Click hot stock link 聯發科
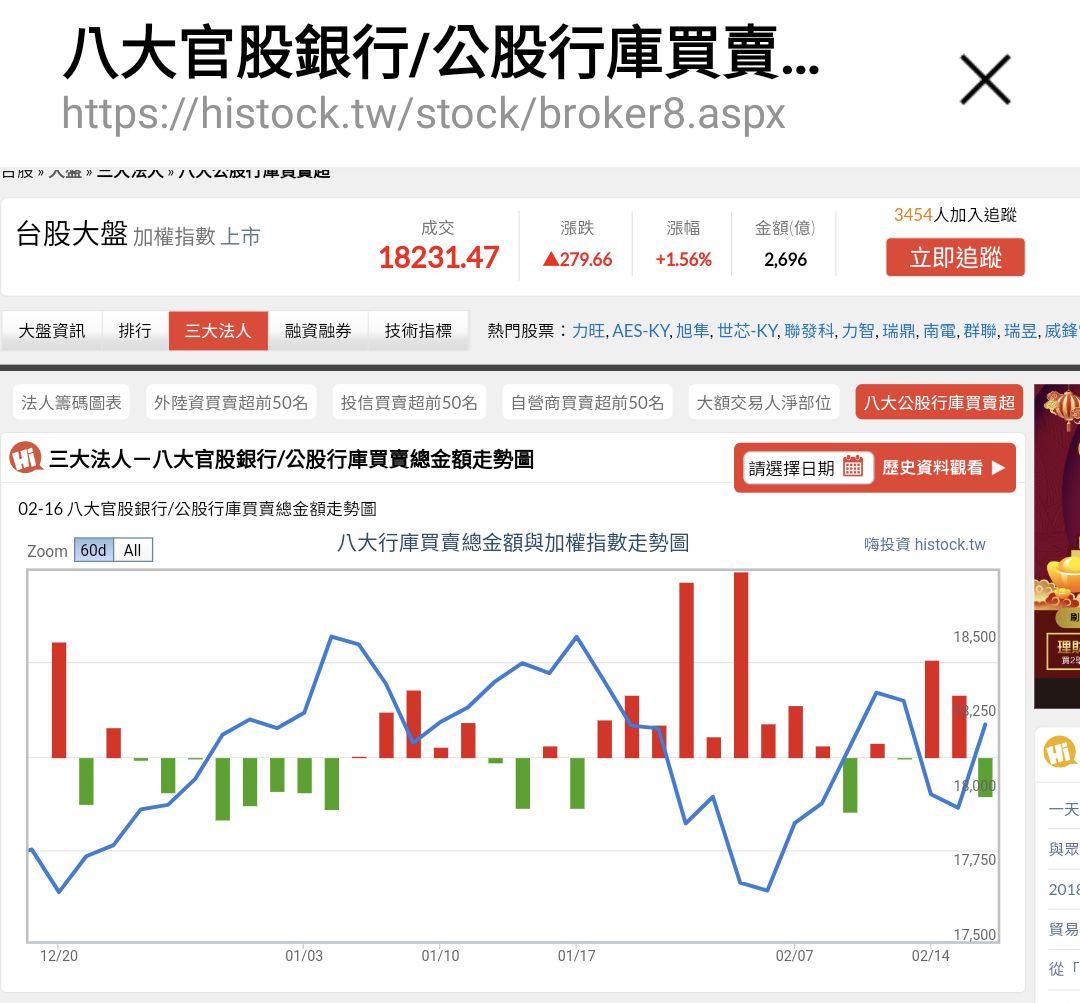1080x1003 pixels. pyautogui.click(x=809, y=331)
